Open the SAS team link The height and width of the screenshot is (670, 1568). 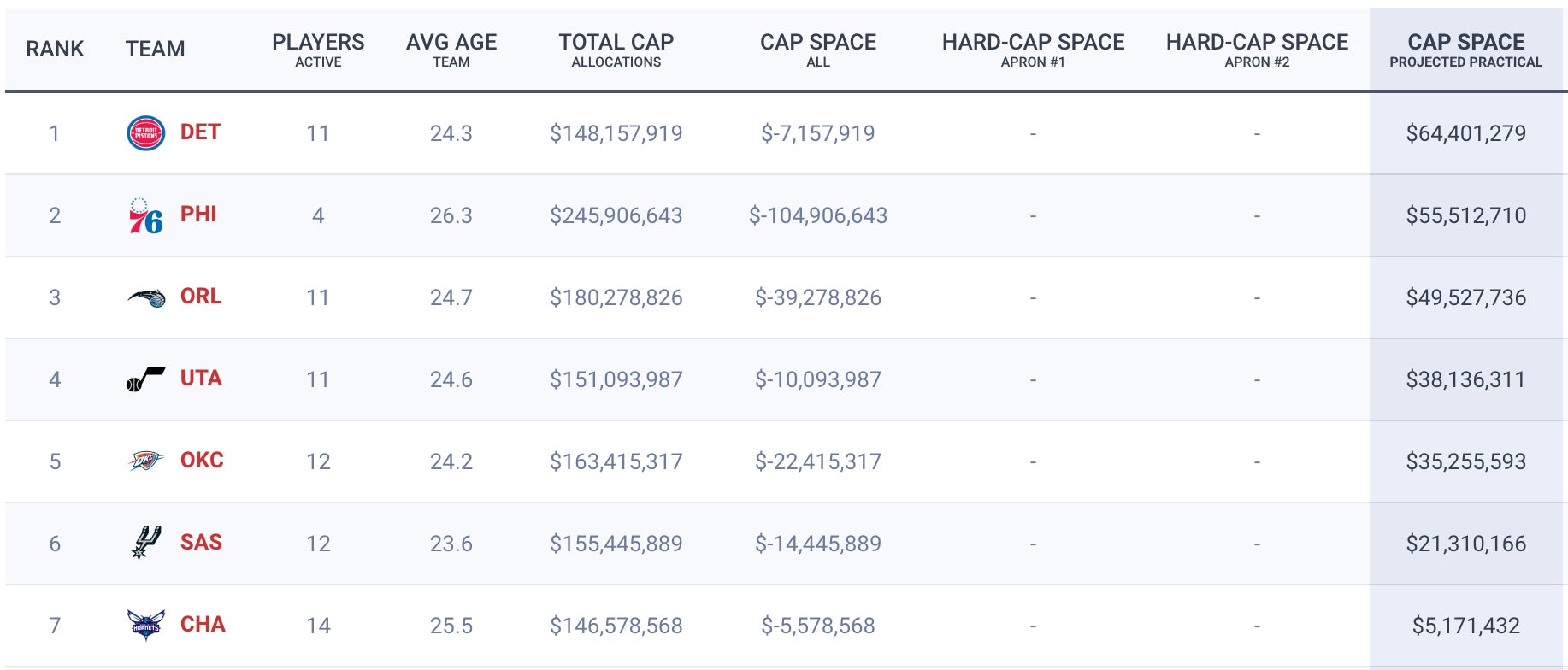point(201,543)
